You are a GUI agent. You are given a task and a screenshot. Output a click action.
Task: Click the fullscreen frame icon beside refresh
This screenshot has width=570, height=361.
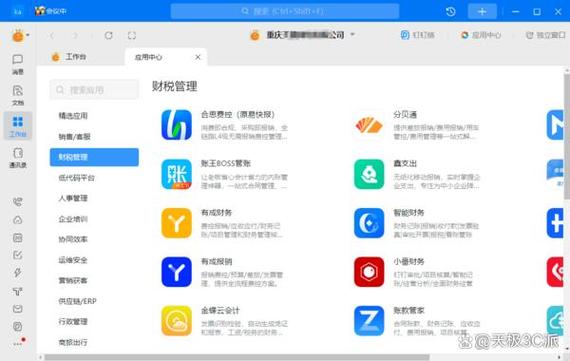tap(132, 35)
